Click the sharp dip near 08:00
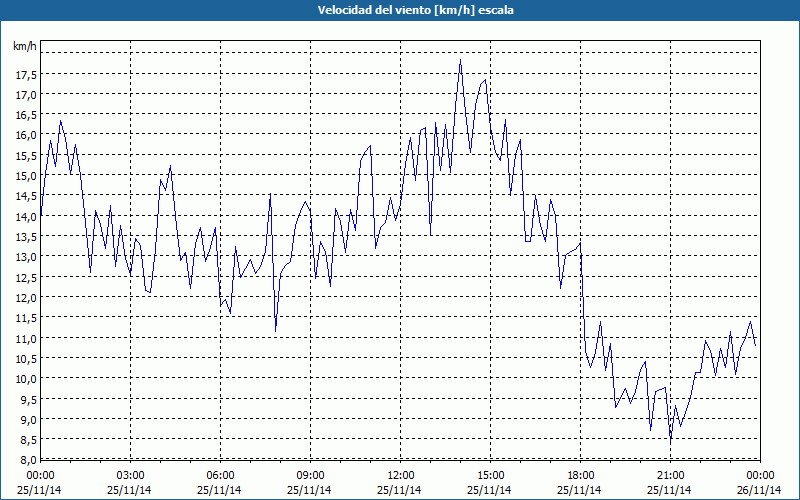 pos(276,331)
